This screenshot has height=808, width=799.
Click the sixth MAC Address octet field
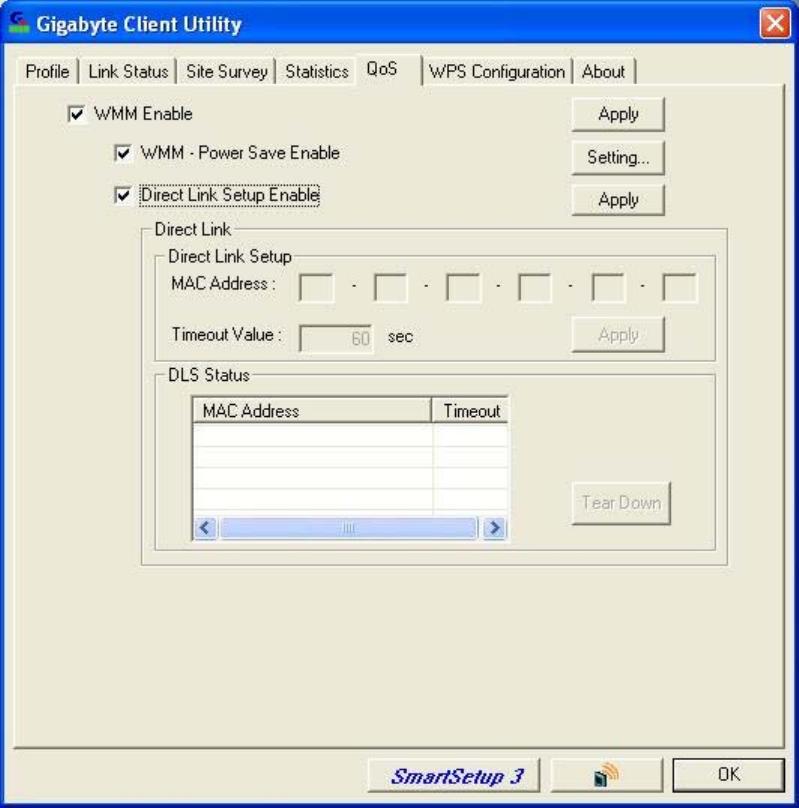point(679,287)
